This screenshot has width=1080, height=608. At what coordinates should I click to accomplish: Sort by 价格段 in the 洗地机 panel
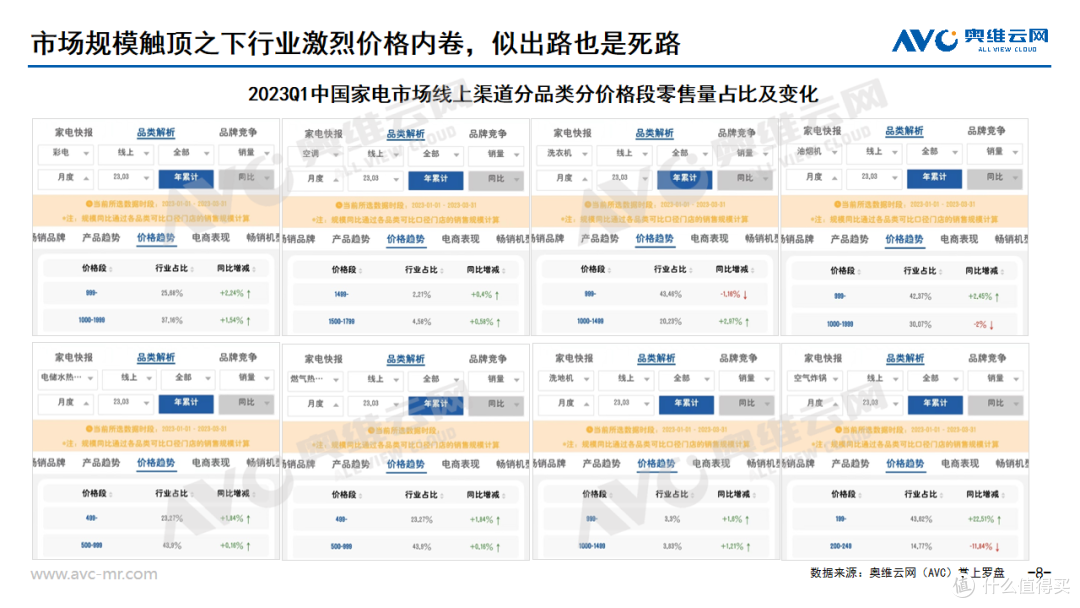point(597,494)
